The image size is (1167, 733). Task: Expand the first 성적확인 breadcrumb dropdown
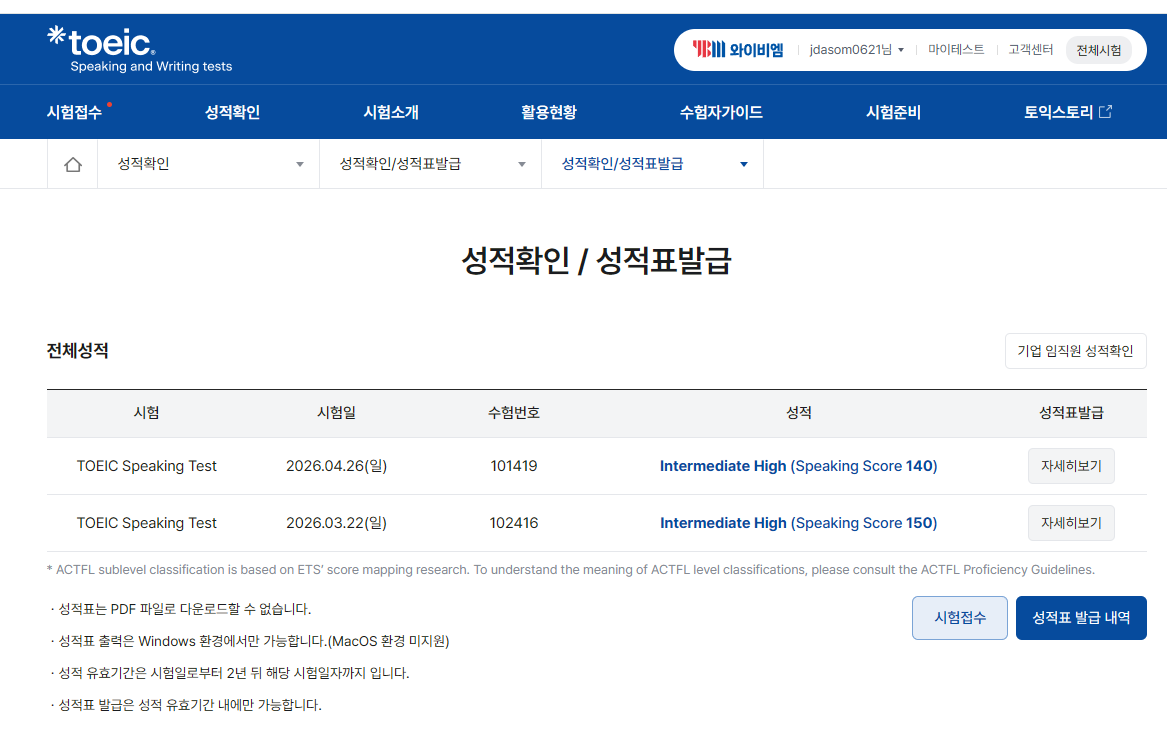pos(208,164)
